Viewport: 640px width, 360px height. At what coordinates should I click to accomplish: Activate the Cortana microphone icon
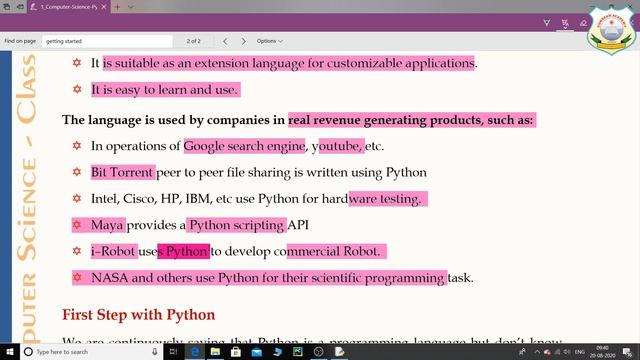[x=155, y=351]
